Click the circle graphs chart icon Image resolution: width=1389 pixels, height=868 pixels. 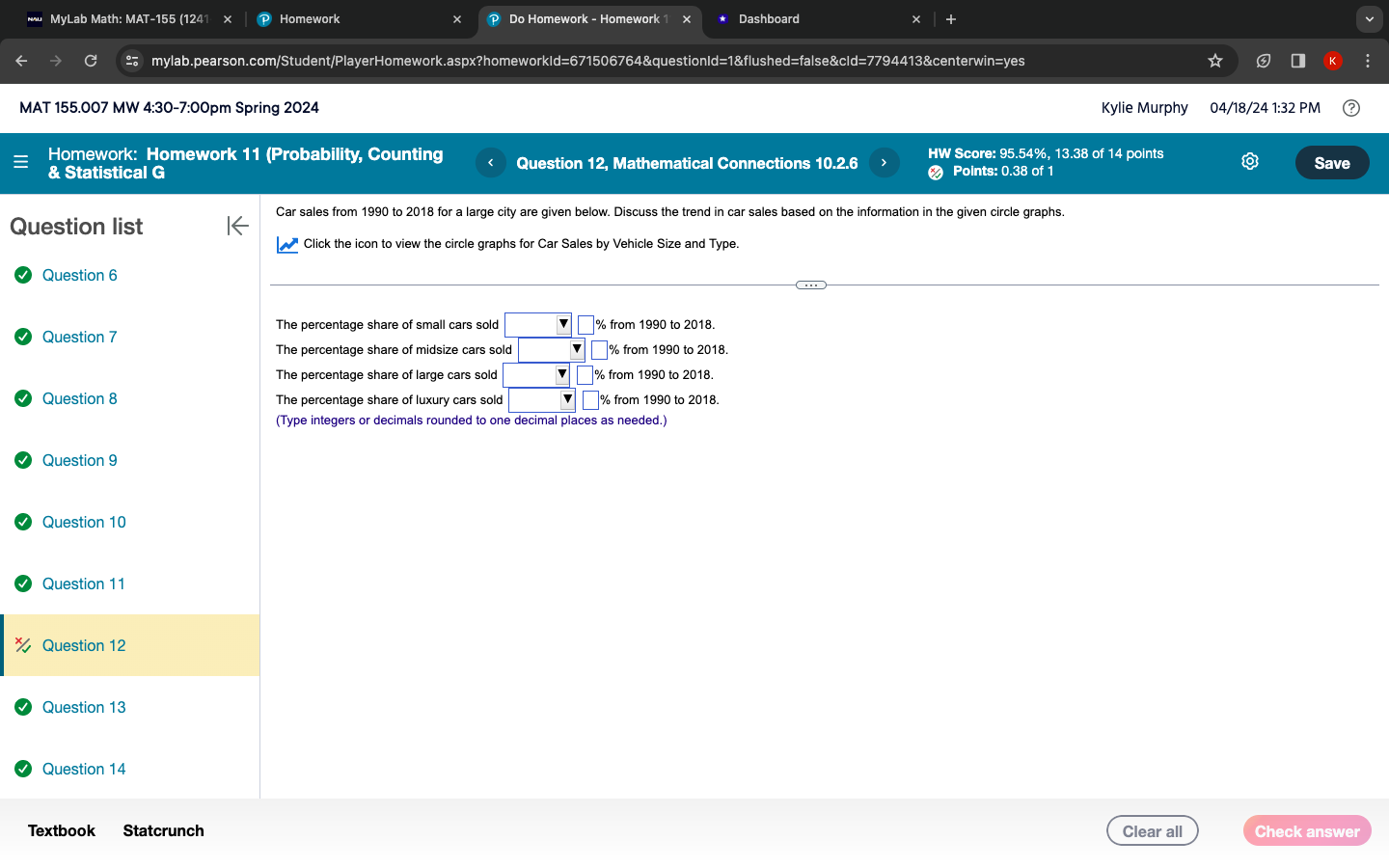click(x=286, y=244)
